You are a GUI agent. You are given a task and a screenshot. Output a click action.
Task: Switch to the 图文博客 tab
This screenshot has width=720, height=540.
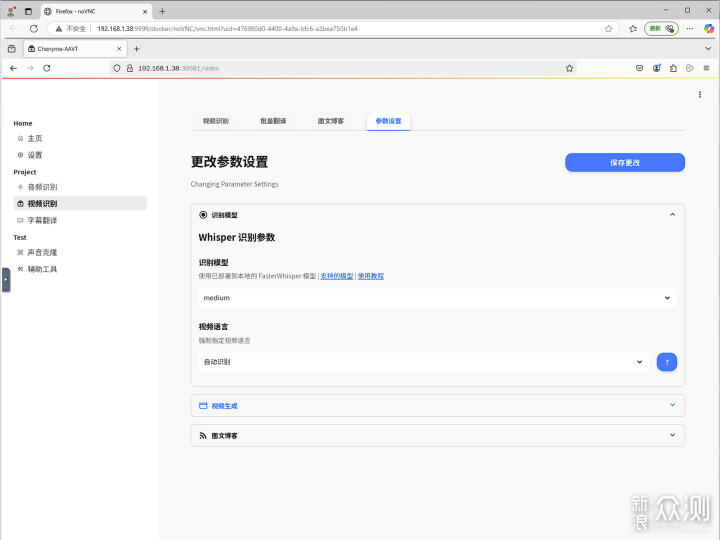pyautogui.click(x=331, y=121)
